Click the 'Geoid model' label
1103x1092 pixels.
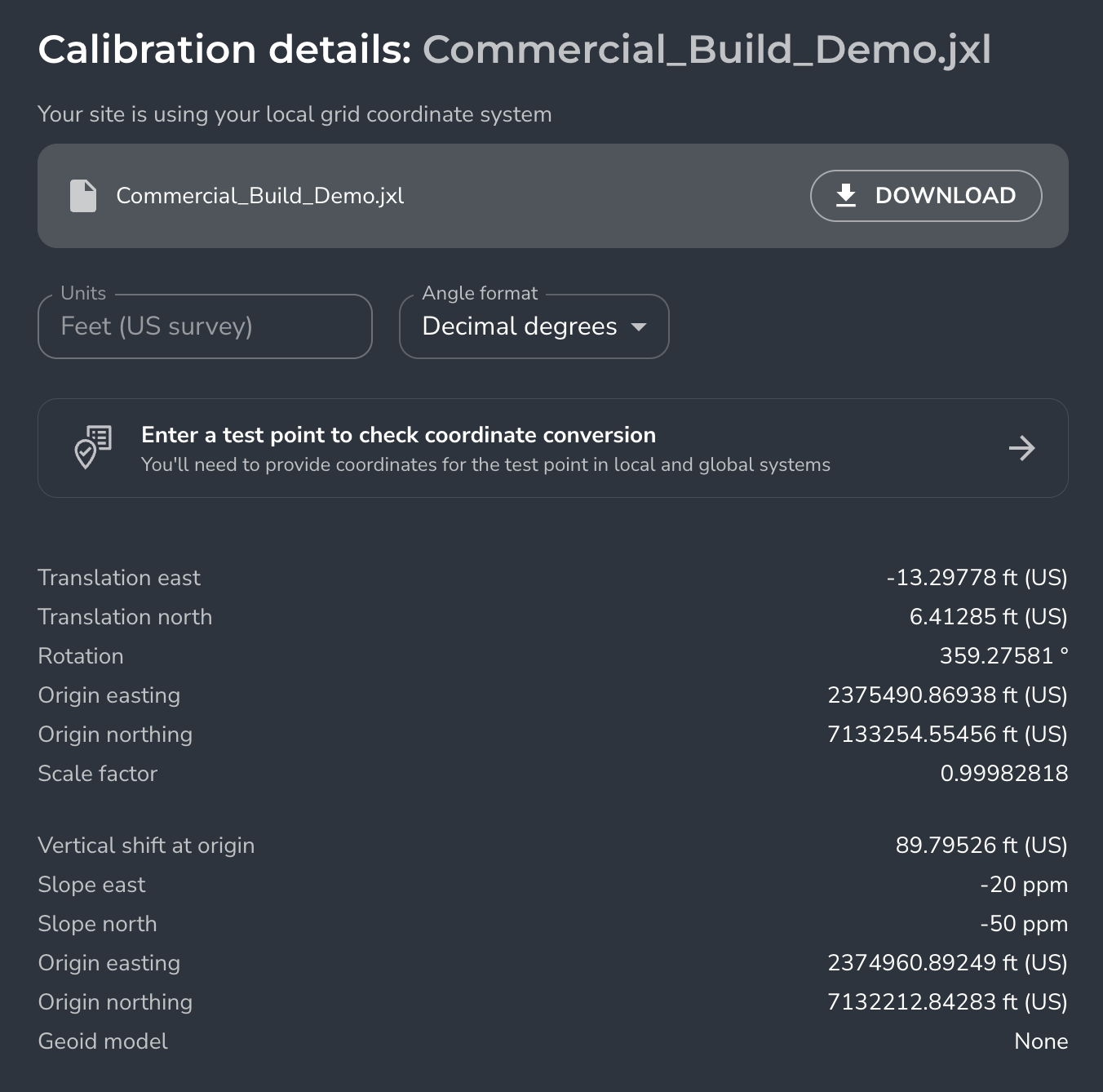coord(103,1041)
